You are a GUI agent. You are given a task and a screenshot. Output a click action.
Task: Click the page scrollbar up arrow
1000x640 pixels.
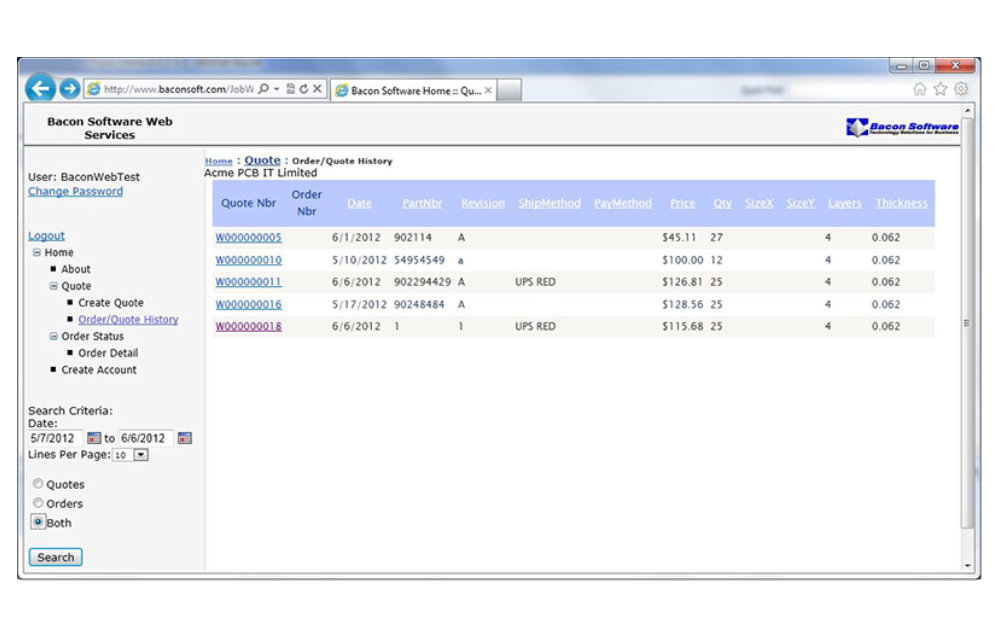coord(967,111)
